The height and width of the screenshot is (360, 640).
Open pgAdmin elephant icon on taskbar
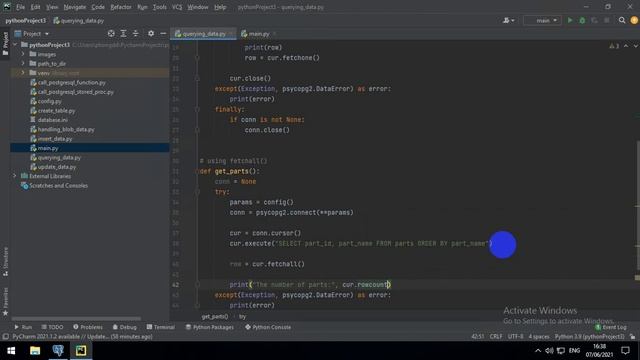58,351
